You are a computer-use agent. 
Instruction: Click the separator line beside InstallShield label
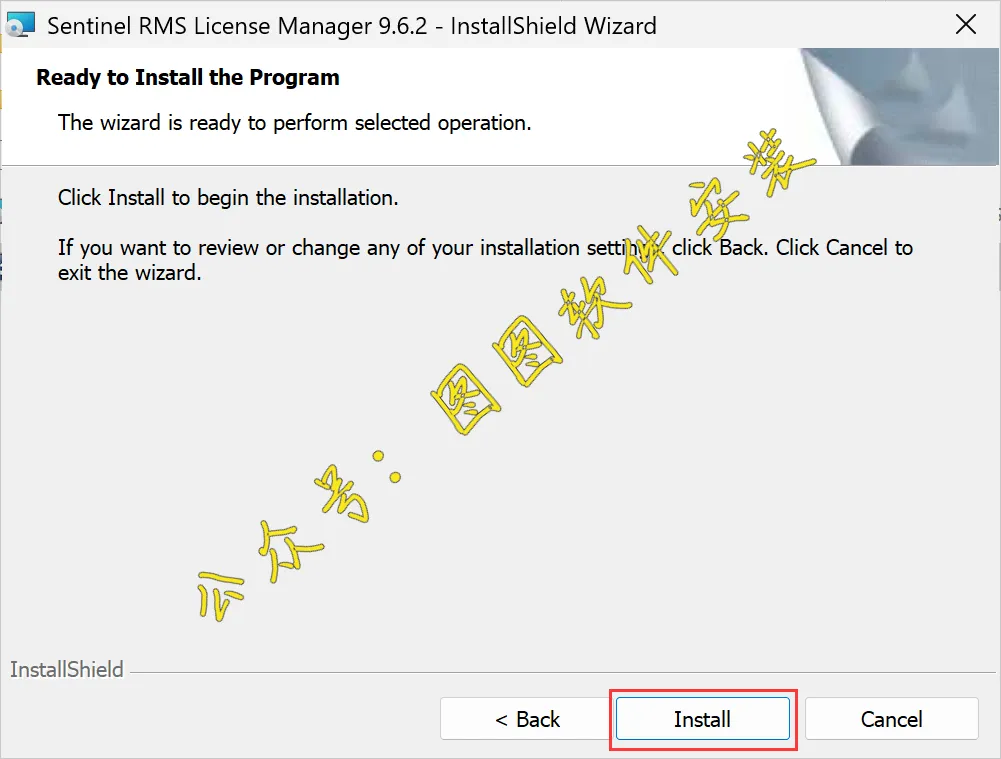coord(562,672)
